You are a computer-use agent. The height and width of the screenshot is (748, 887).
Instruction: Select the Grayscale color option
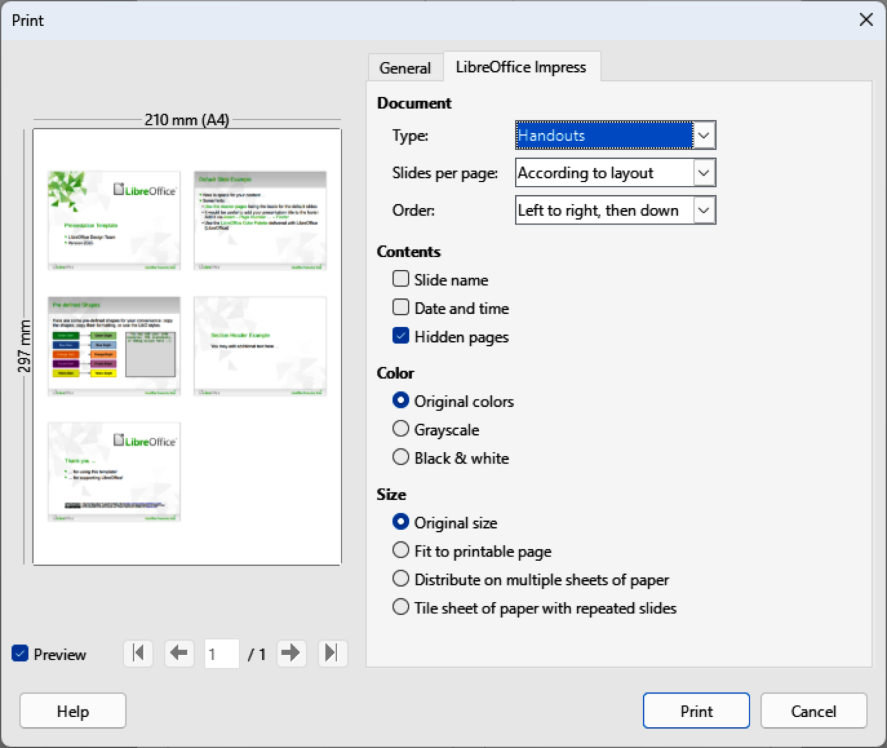pyautogui.click(x=401, y=430)
